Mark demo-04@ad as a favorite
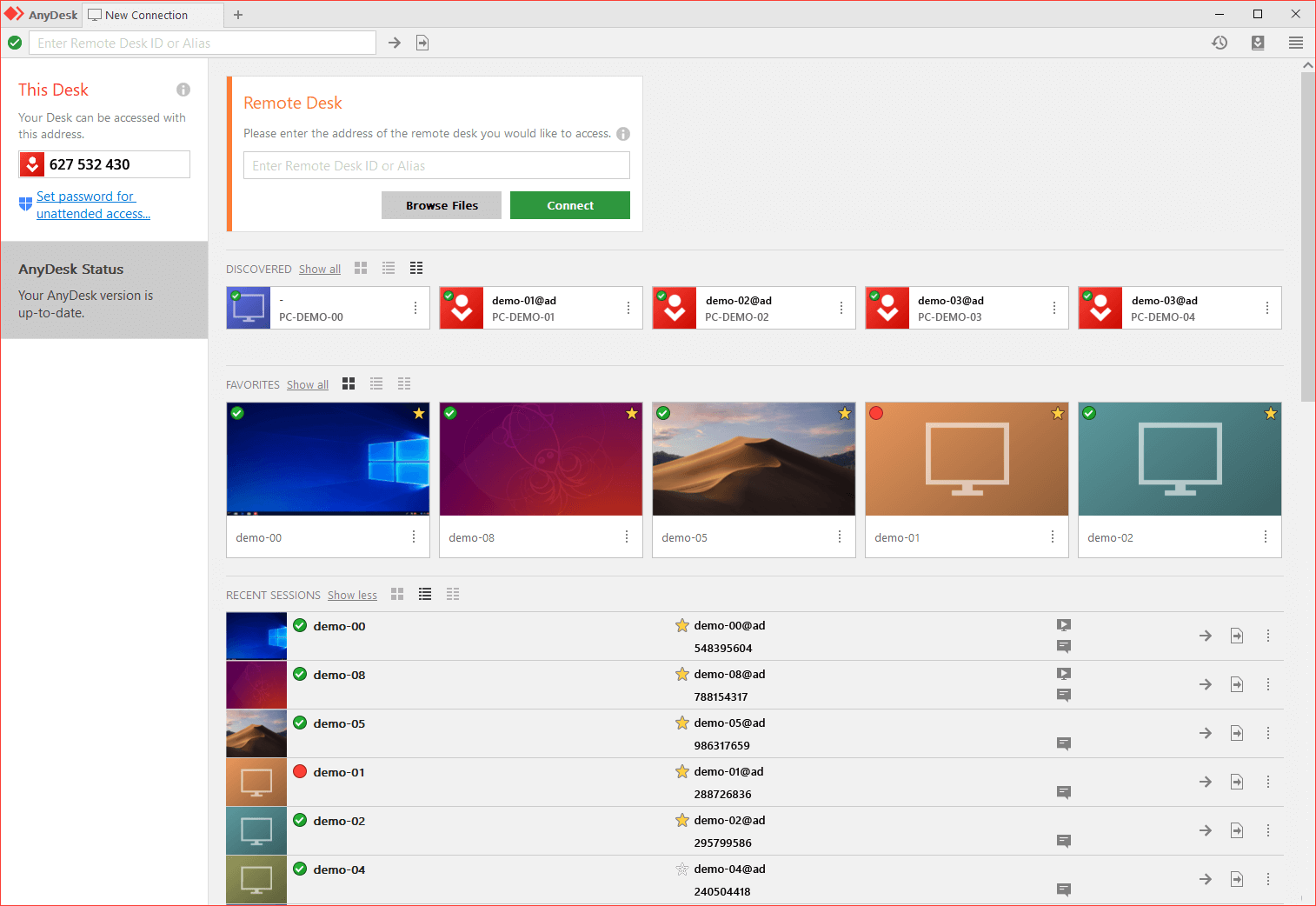This screenshot has width=1316, height=906. [x=681, y=869]
